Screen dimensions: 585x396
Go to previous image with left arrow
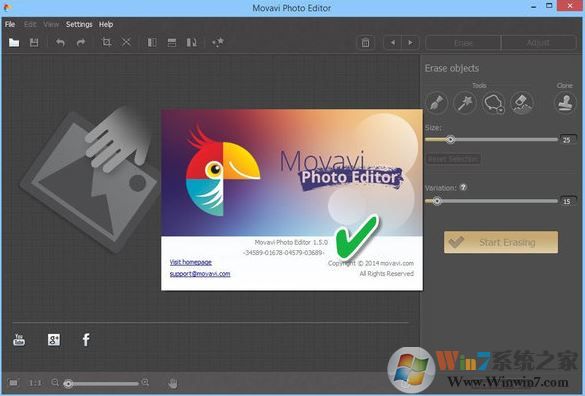click(392, 43)
